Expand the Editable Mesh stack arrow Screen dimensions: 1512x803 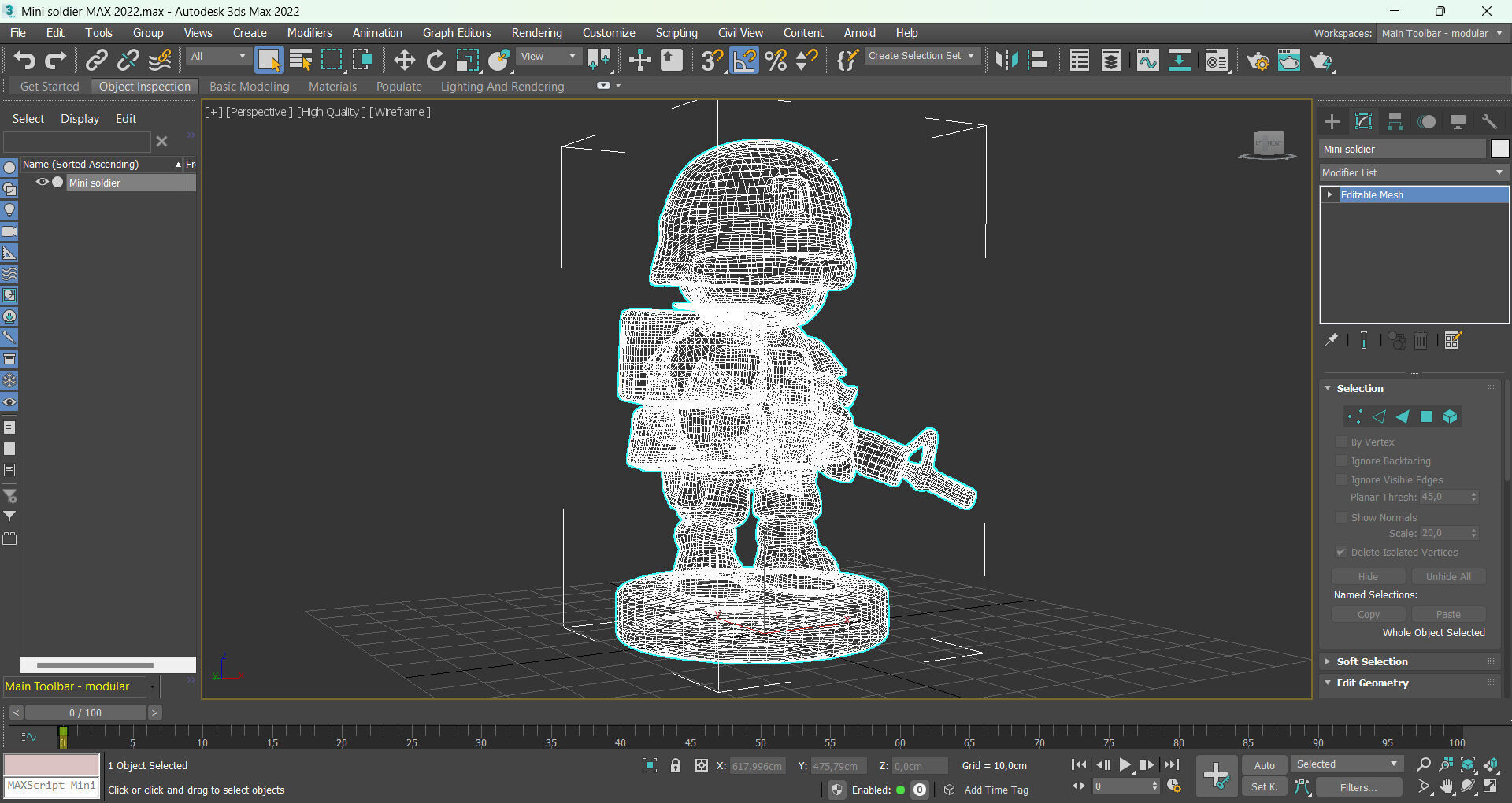(1330, 194)
